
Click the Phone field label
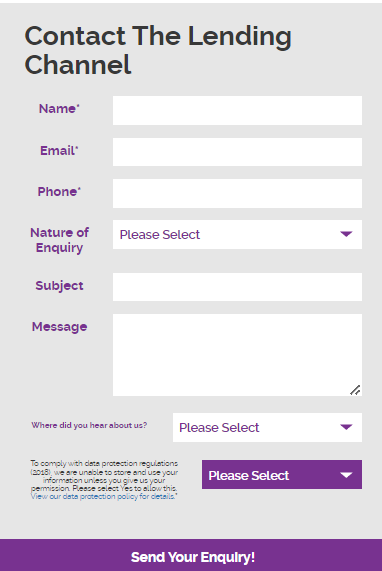(59, 192)
